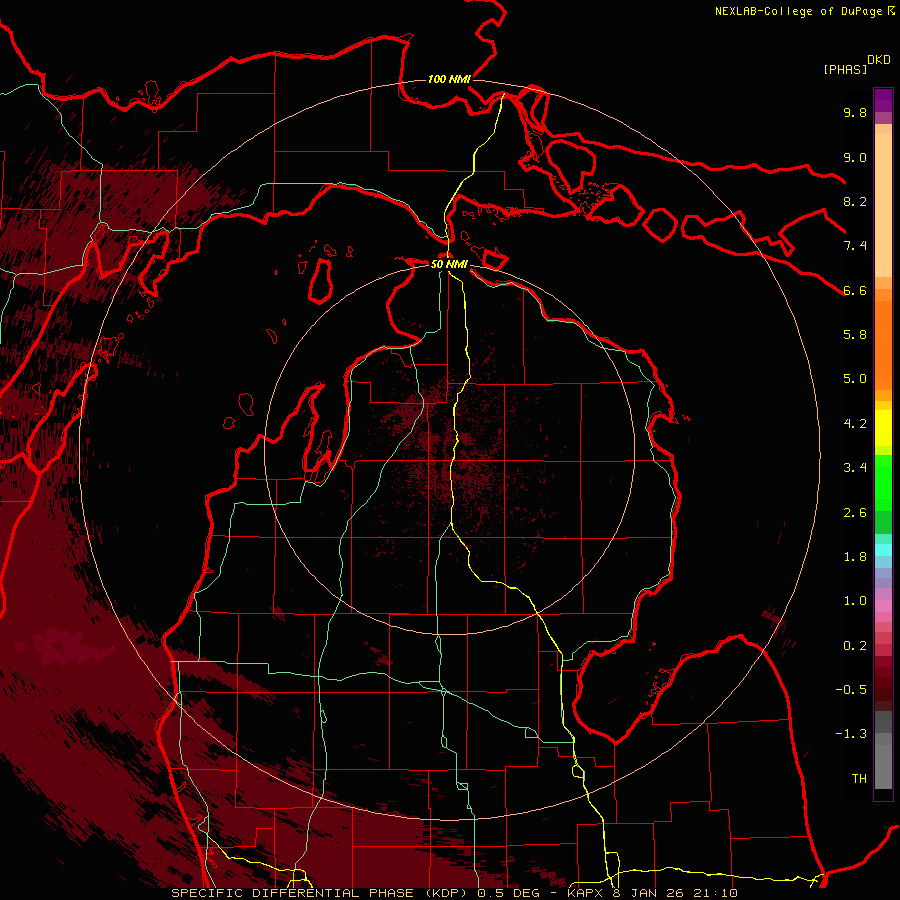
Task: Pick the bright green band of the color scale
Action: (883, 483)
